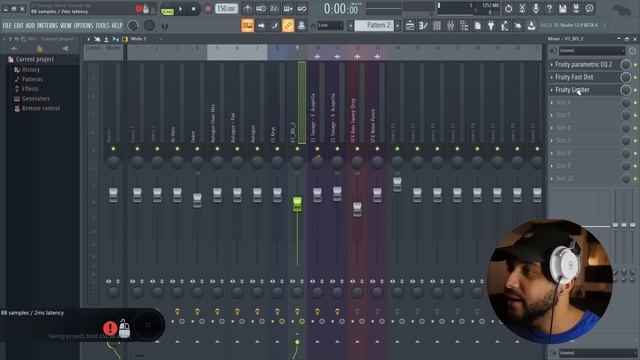Mute the selected V1_BD_2 track LED
640x360 pixels.
(297, 149)
